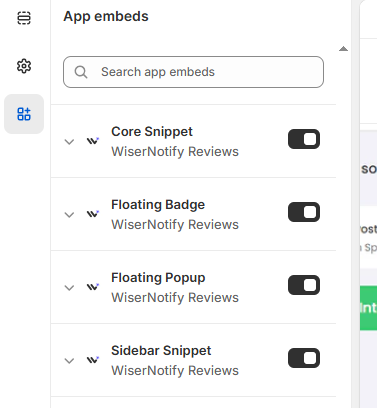Image resolution: width=377 pixels, height=408 pixels.
Task: Click WiserNotify Reviews under Floating Badge
Action: pos(175,225)
